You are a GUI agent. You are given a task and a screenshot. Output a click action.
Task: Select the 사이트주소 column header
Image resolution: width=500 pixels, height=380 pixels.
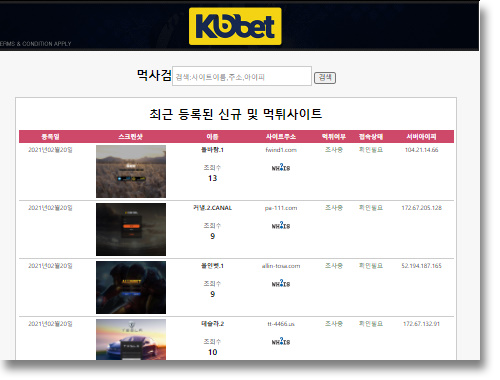tap(281, 137)
